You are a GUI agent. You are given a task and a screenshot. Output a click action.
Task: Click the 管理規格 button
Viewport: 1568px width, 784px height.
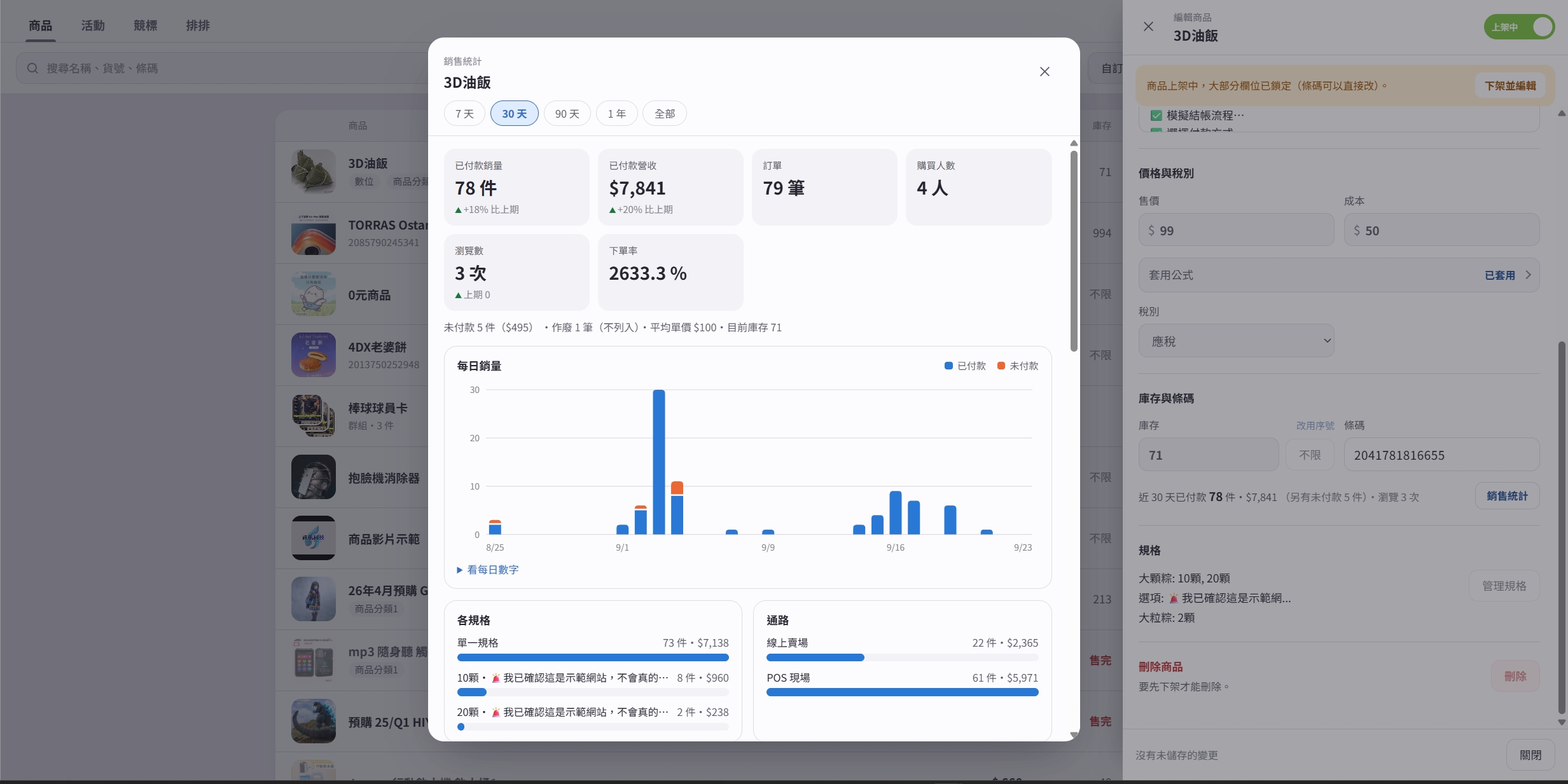(x=1504, y=586)
